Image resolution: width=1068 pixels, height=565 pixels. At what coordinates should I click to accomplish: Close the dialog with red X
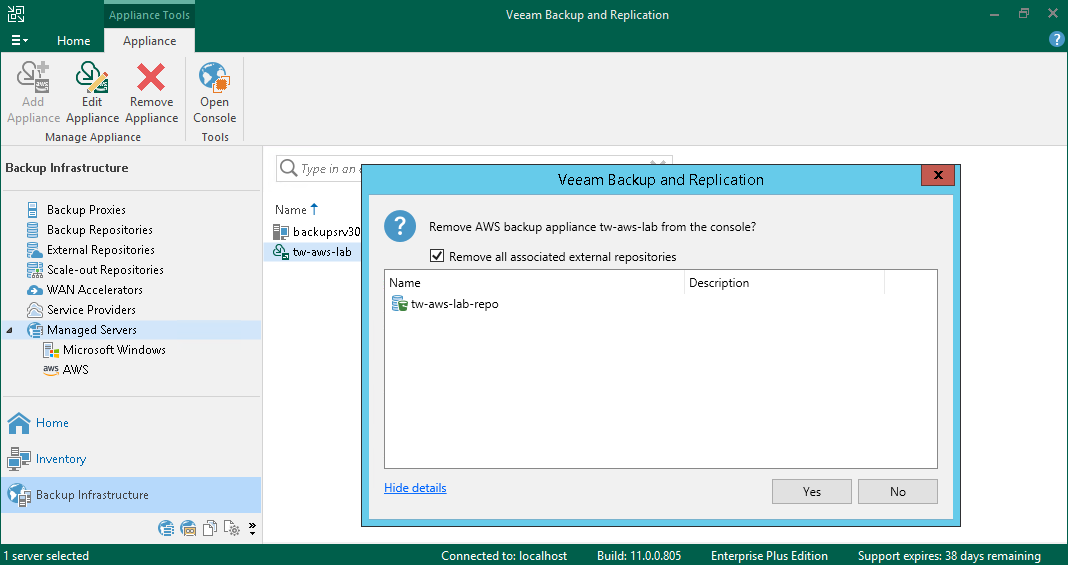coord(938,175)
